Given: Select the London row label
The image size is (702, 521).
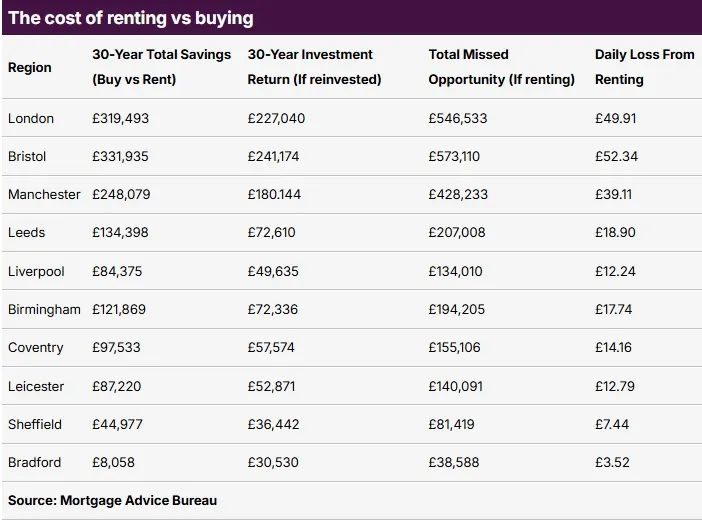Looking at the screenshot, I should [x=31, y=118].
